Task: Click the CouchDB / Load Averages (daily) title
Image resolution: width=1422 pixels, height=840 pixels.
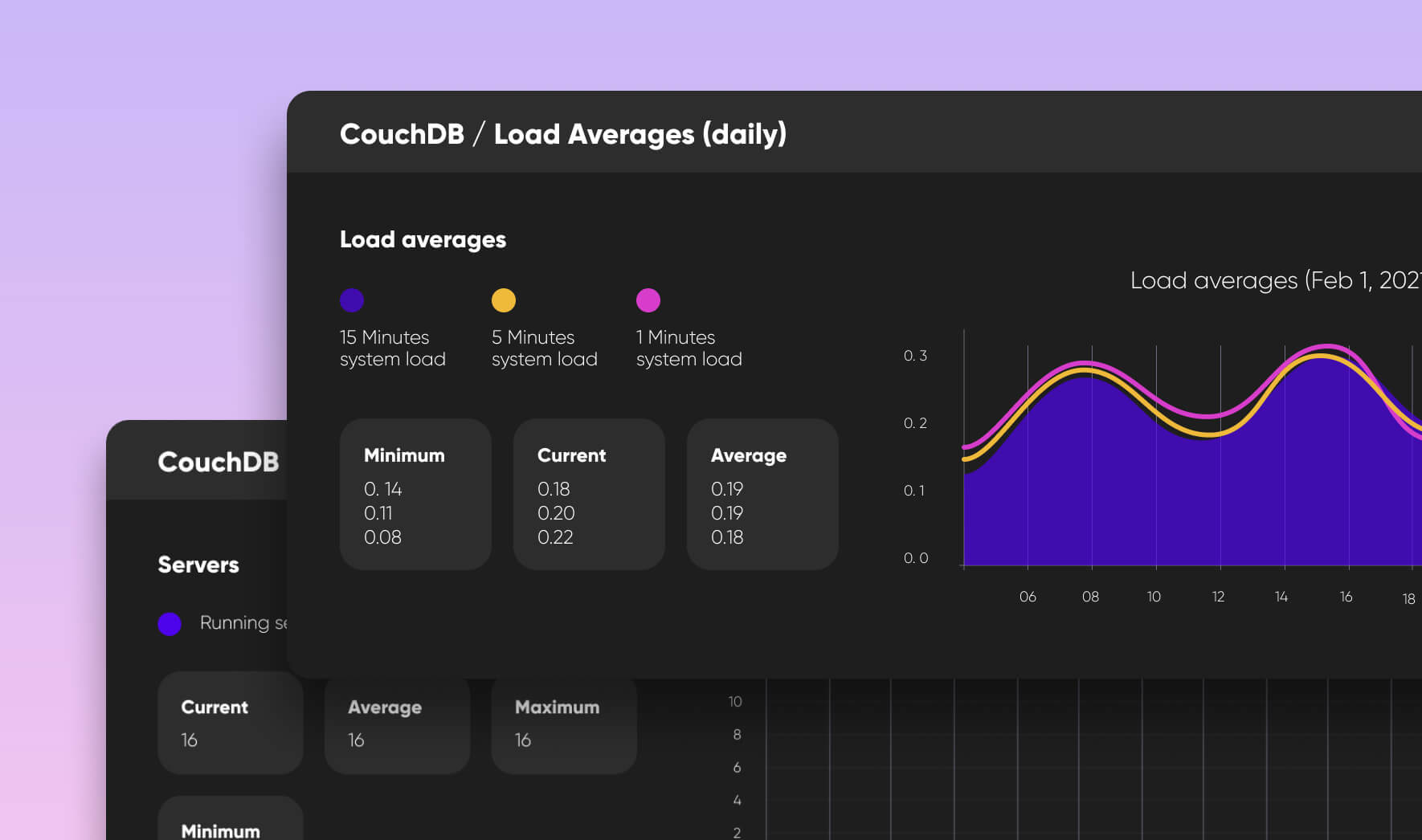Action: pyautogui.click(x=562, y=134)
